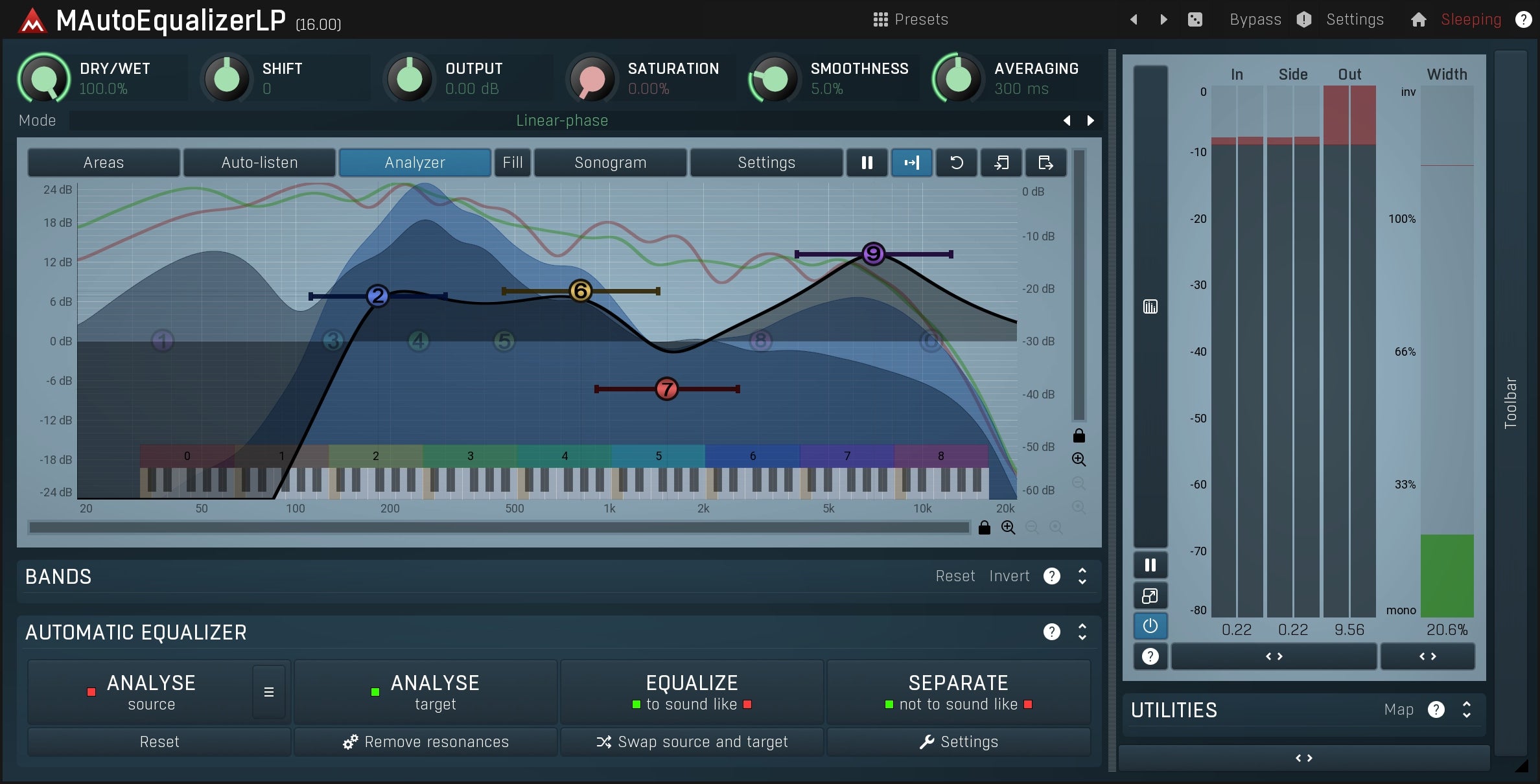The height and width of the screenshot is (784, 1540).
Task: Click the resize meter icon in the metering panel
Action: click(x=1150, y=595)
